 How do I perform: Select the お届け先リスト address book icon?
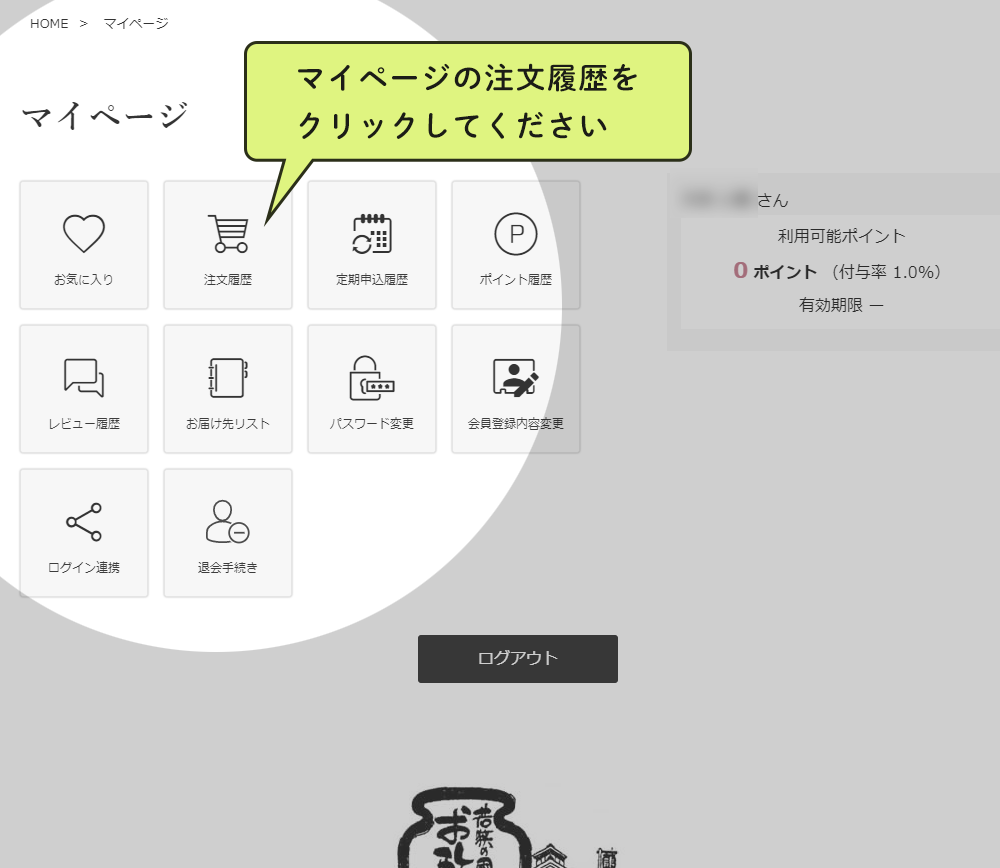click(228, 388)
